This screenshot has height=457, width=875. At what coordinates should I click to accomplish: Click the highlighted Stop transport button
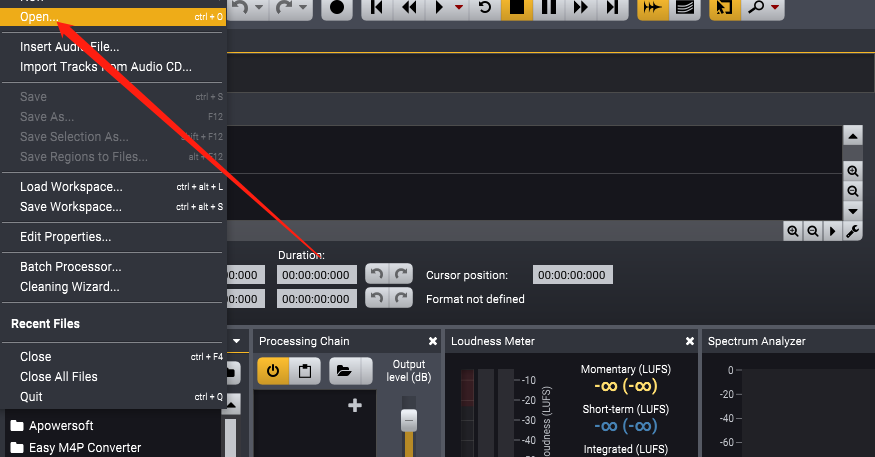[517, 8]
